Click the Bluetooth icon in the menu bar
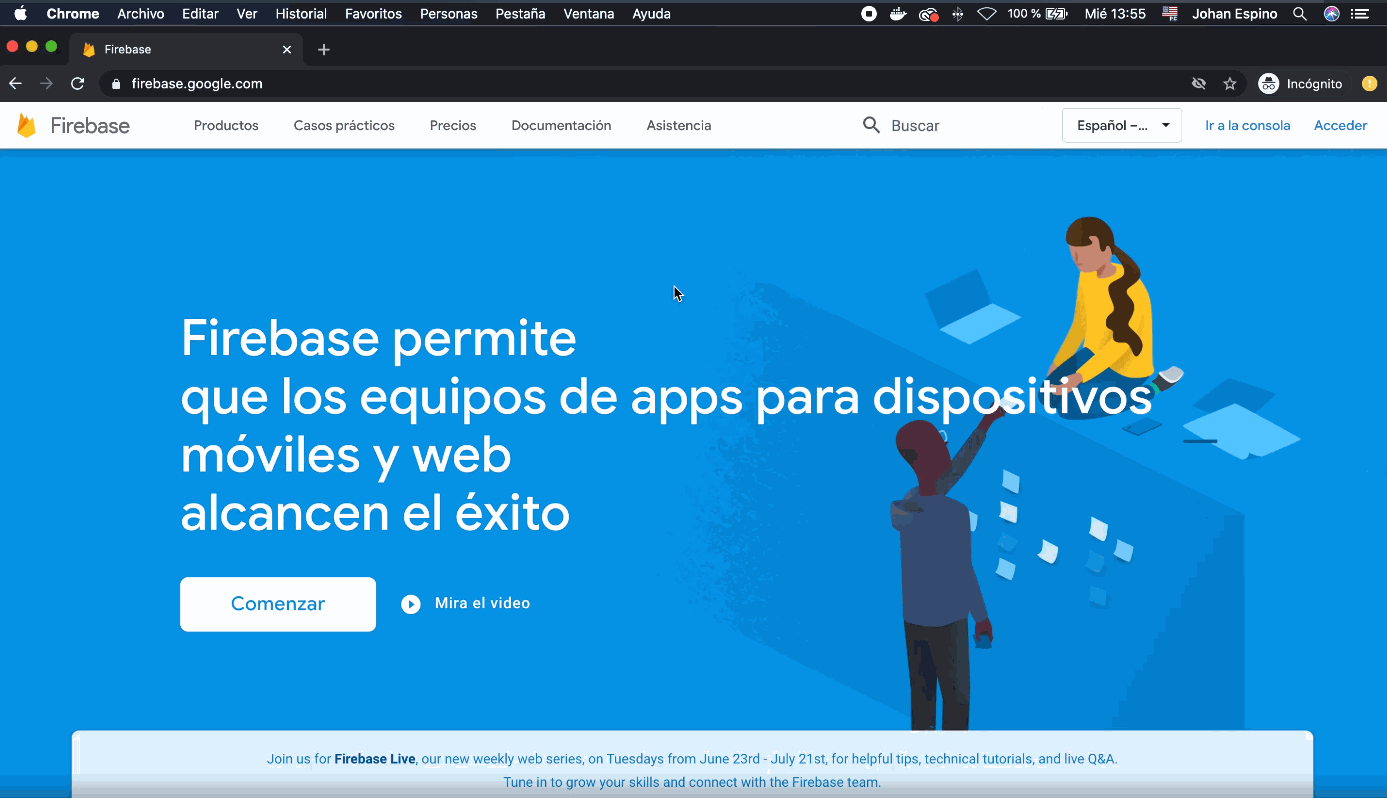The height and width of the screenshot is (798, 1387). [958, 13]
